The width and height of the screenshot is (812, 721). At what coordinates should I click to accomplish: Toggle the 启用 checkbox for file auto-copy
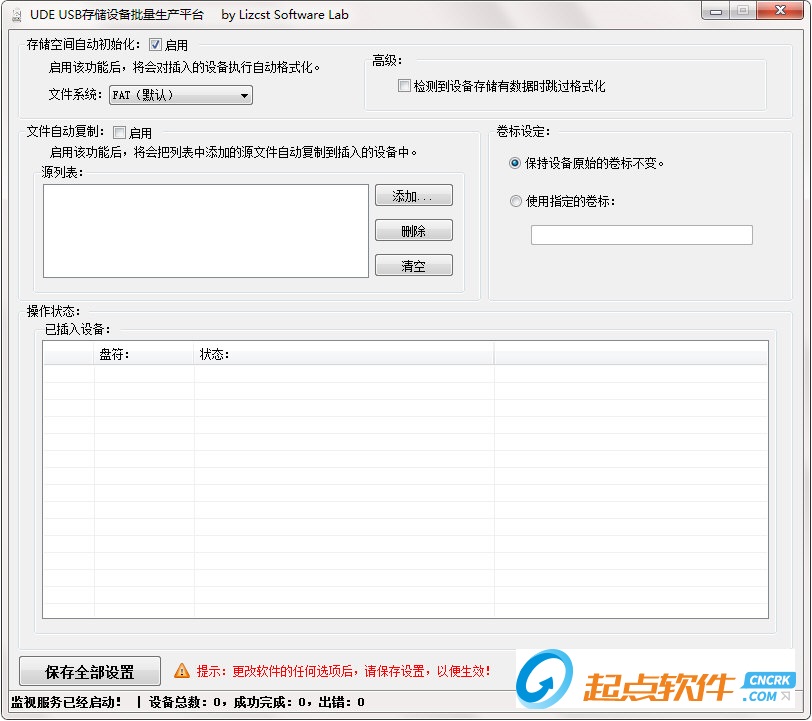pyautogui.click(x=118, y=131)
